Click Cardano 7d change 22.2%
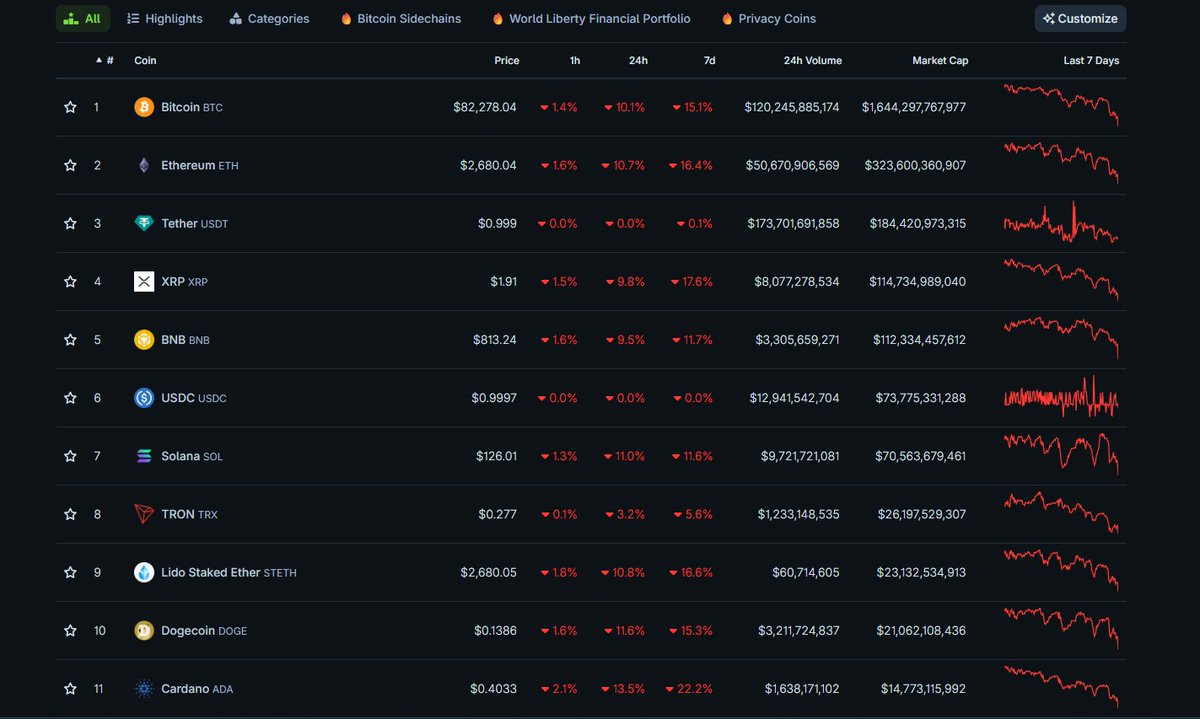Viewport: 1200px width, 719px height. coord(691,688)
